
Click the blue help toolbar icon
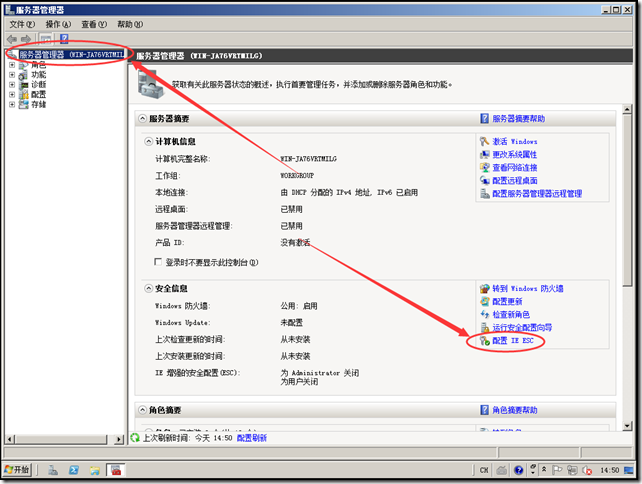[x=64, y=39]
